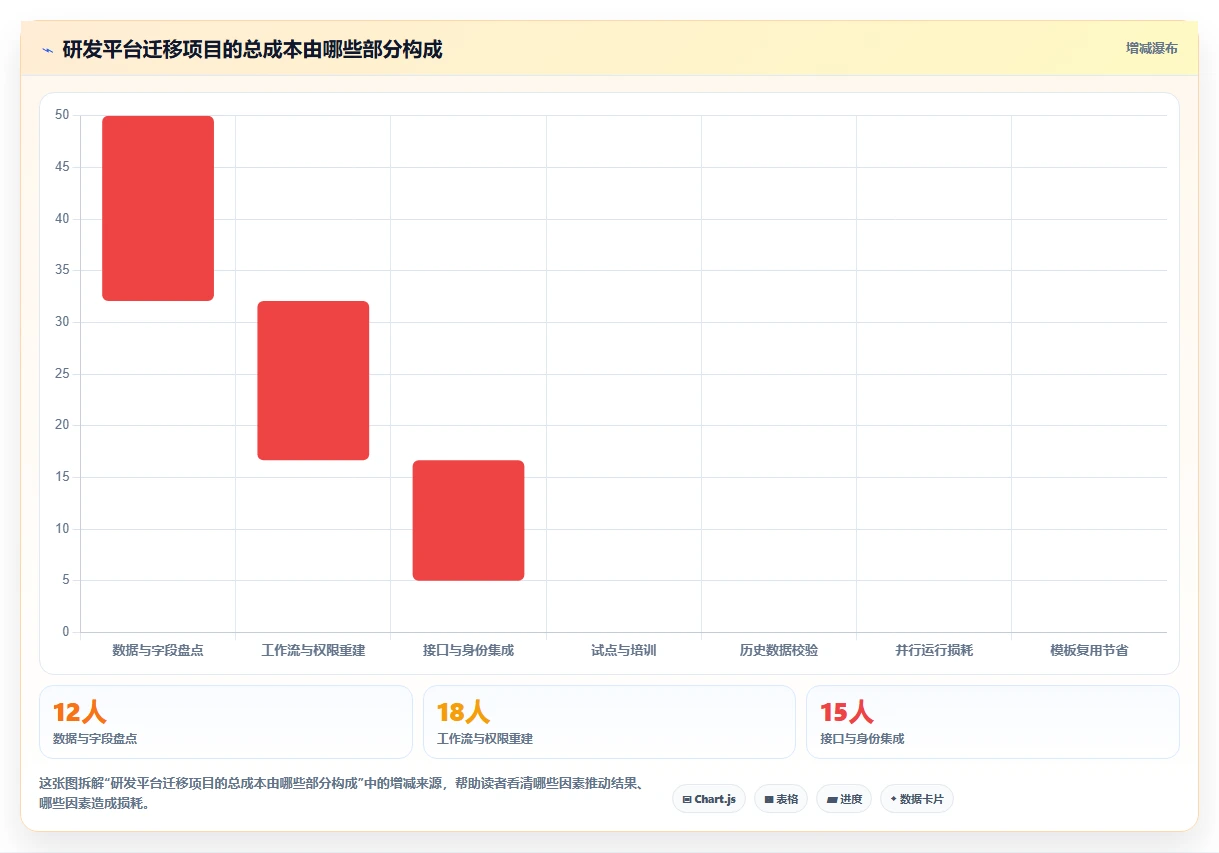This screenshot has height=853, width=1219.
Task: Click y-axis value 20
Action: [62, 425]
